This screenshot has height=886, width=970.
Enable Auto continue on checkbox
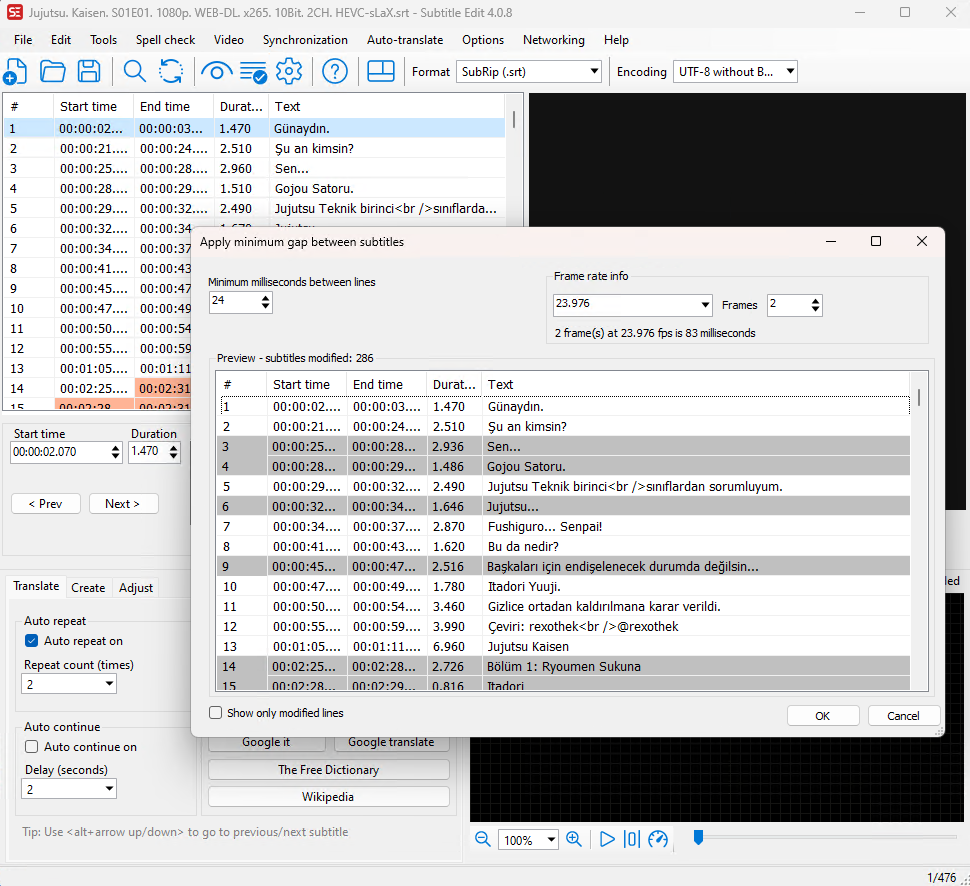tap(32, 747)
